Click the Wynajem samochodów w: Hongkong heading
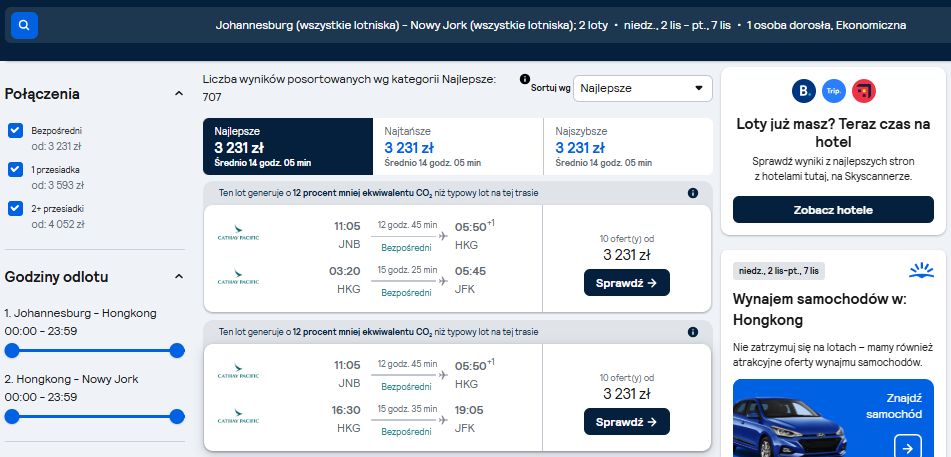The width and height of the screenshot is (951, 457). tap(819, 310)
